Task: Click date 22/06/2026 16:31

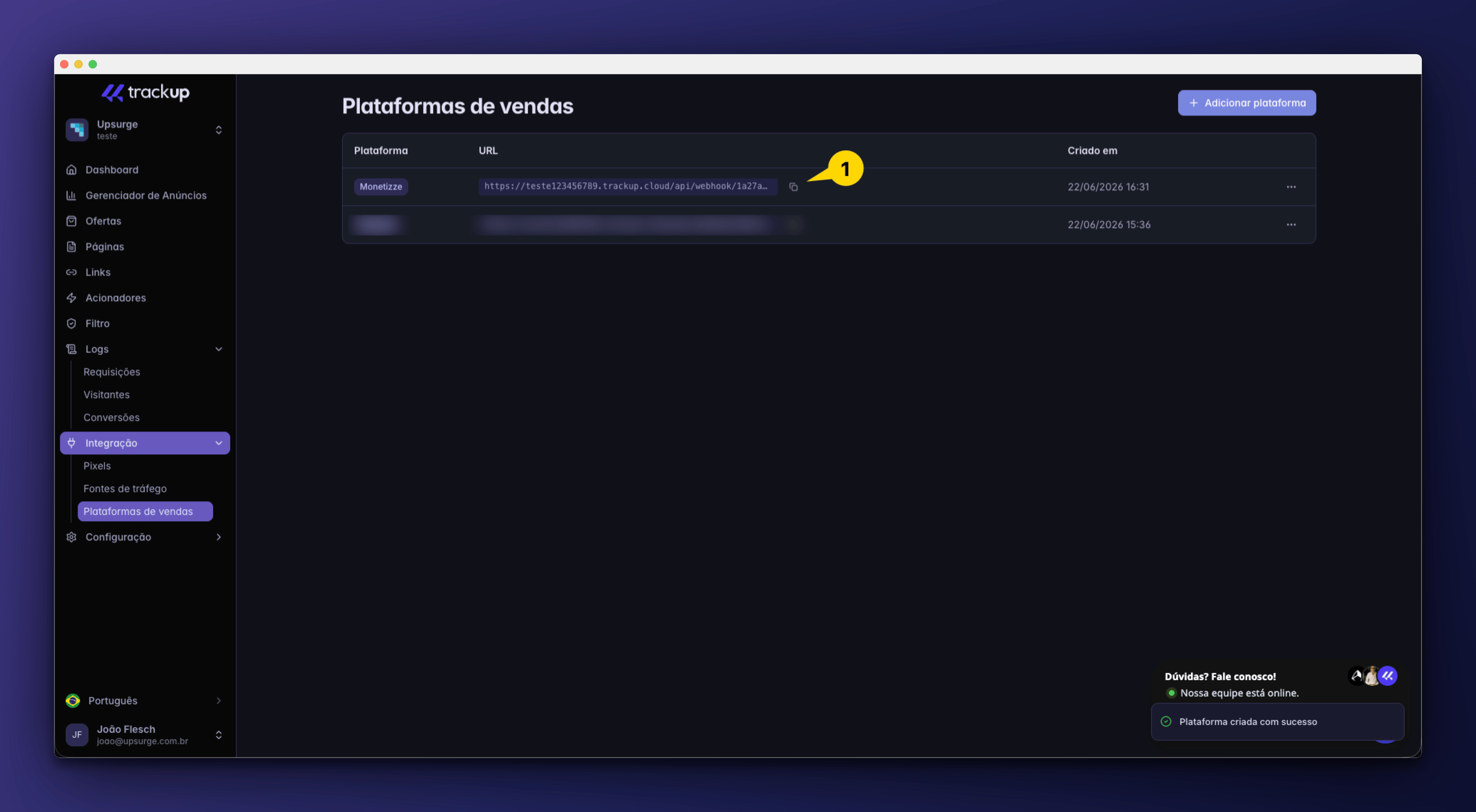Action: 1108,187
